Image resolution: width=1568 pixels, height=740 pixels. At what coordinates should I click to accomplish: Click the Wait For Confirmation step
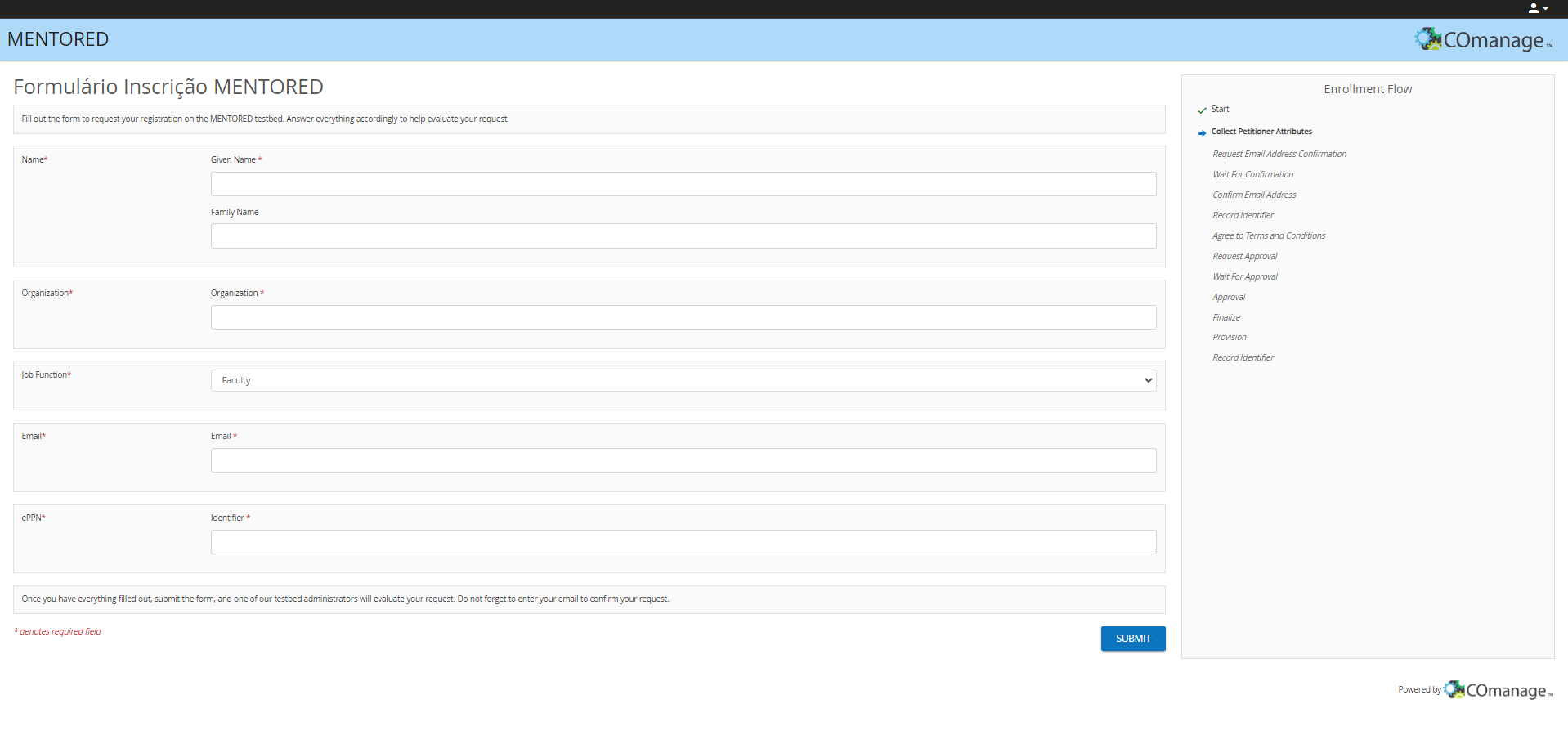pyautogui.click(x=1252, y=174)
